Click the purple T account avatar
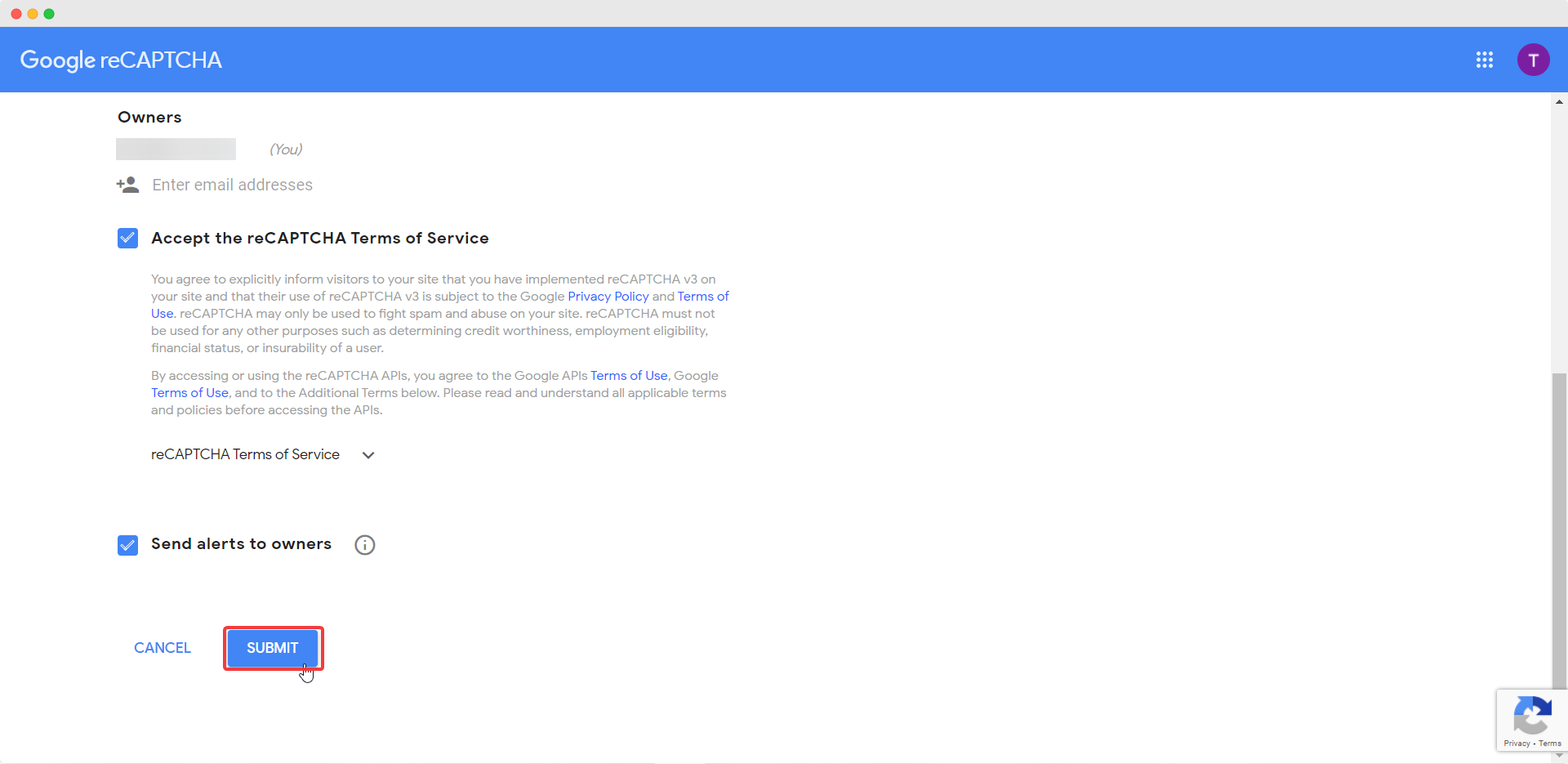The width and height of the screenshot is (1568, 764). [x=1533, y=60]
